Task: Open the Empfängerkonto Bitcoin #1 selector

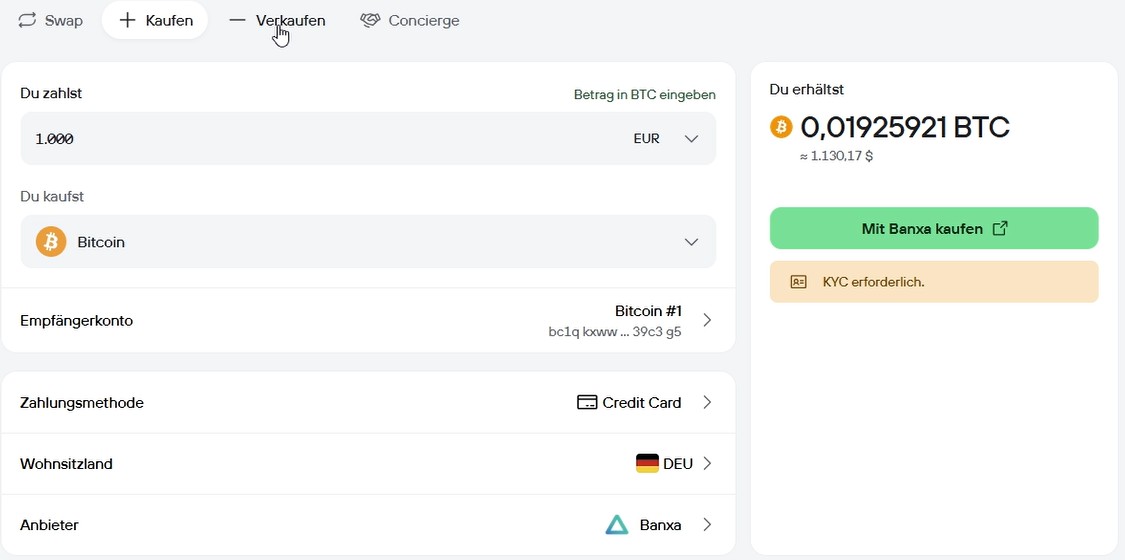Action: coord(368,321)
